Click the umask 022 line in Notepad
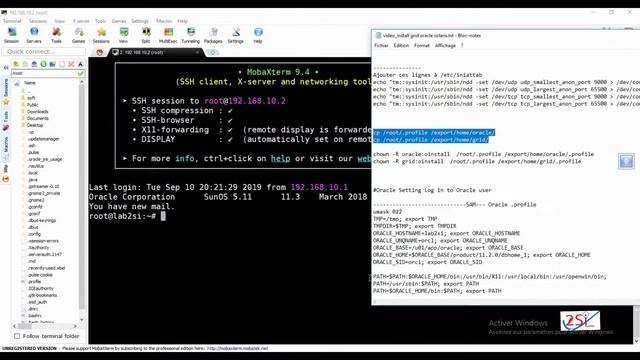640x360 pixels. (x=387, y=212)
